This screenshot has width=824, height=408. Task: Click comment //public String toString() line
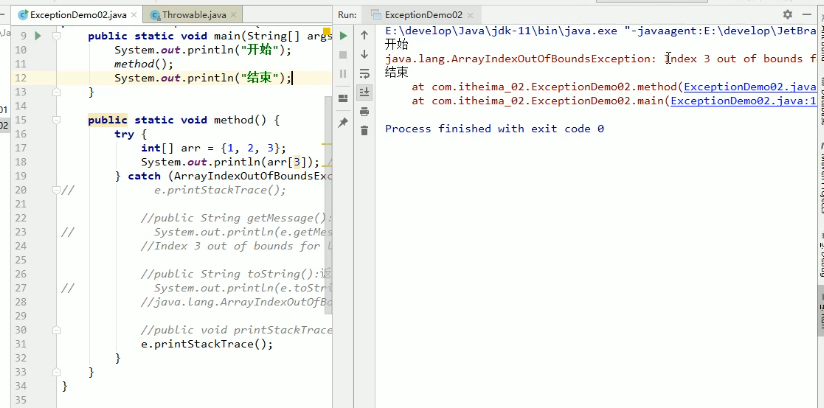[x=236, y=274]
